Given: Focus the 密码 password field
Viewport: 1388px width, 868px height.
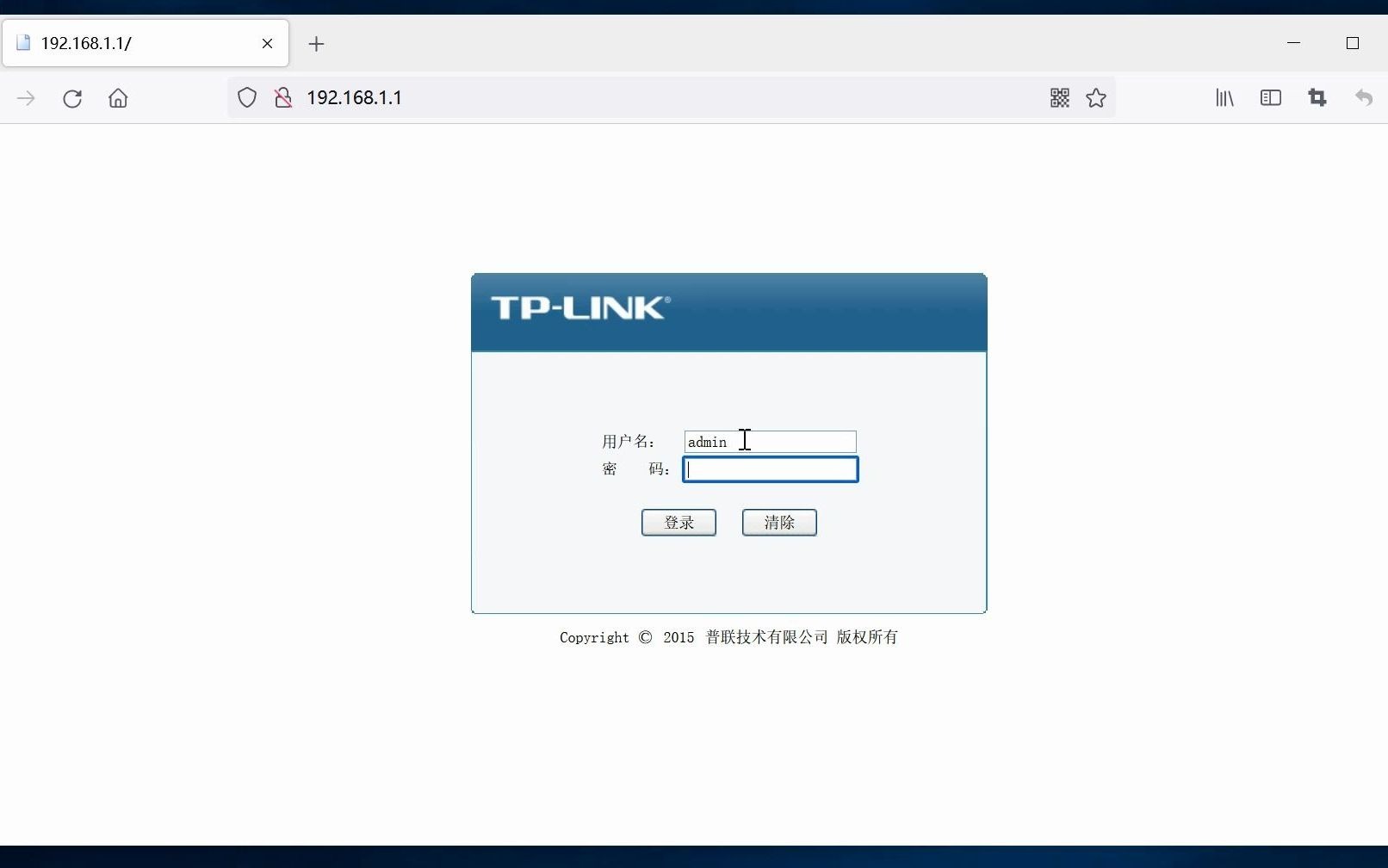Looking at the screenshot, I should (770, 469).
